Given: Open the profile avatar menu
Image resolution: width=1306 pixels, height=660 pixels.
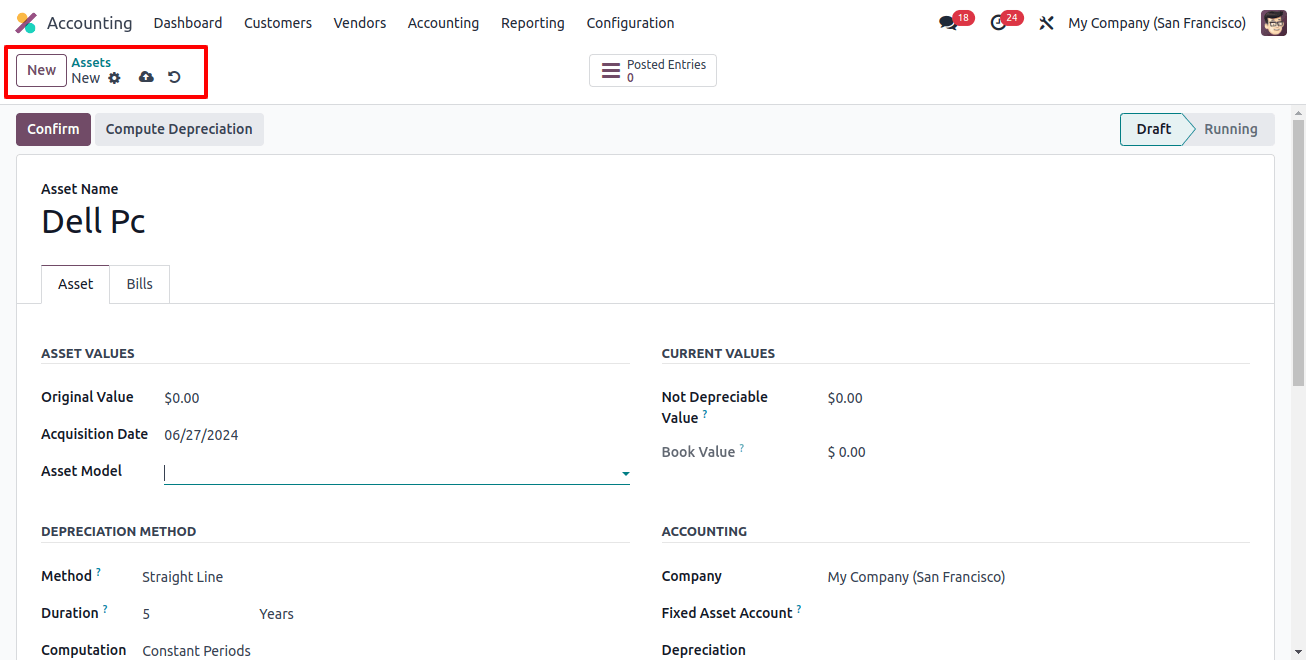Looking at the screenshot, I should (x=1274, y=21).
